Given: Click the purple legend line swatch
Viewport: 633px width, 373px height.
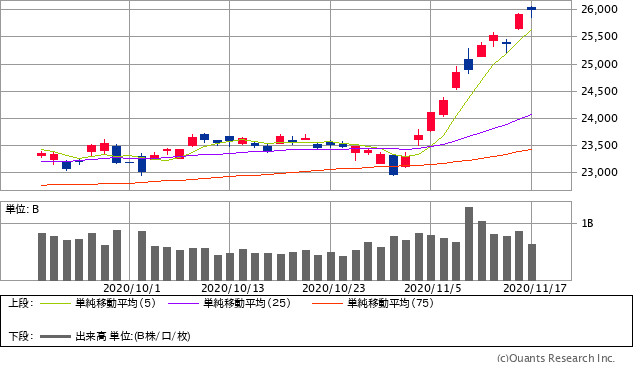Looking at the screenshot, I should (x=184, y=303).
